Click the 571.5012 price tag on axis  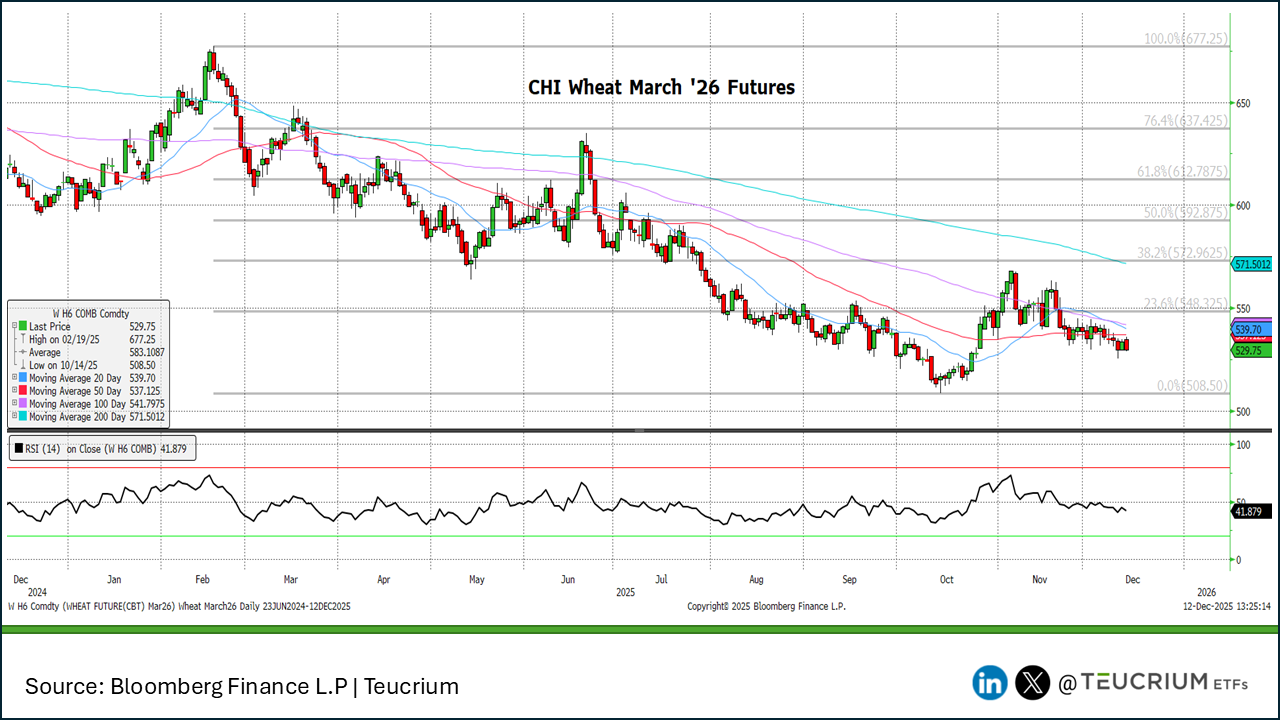pos(1252,265)
